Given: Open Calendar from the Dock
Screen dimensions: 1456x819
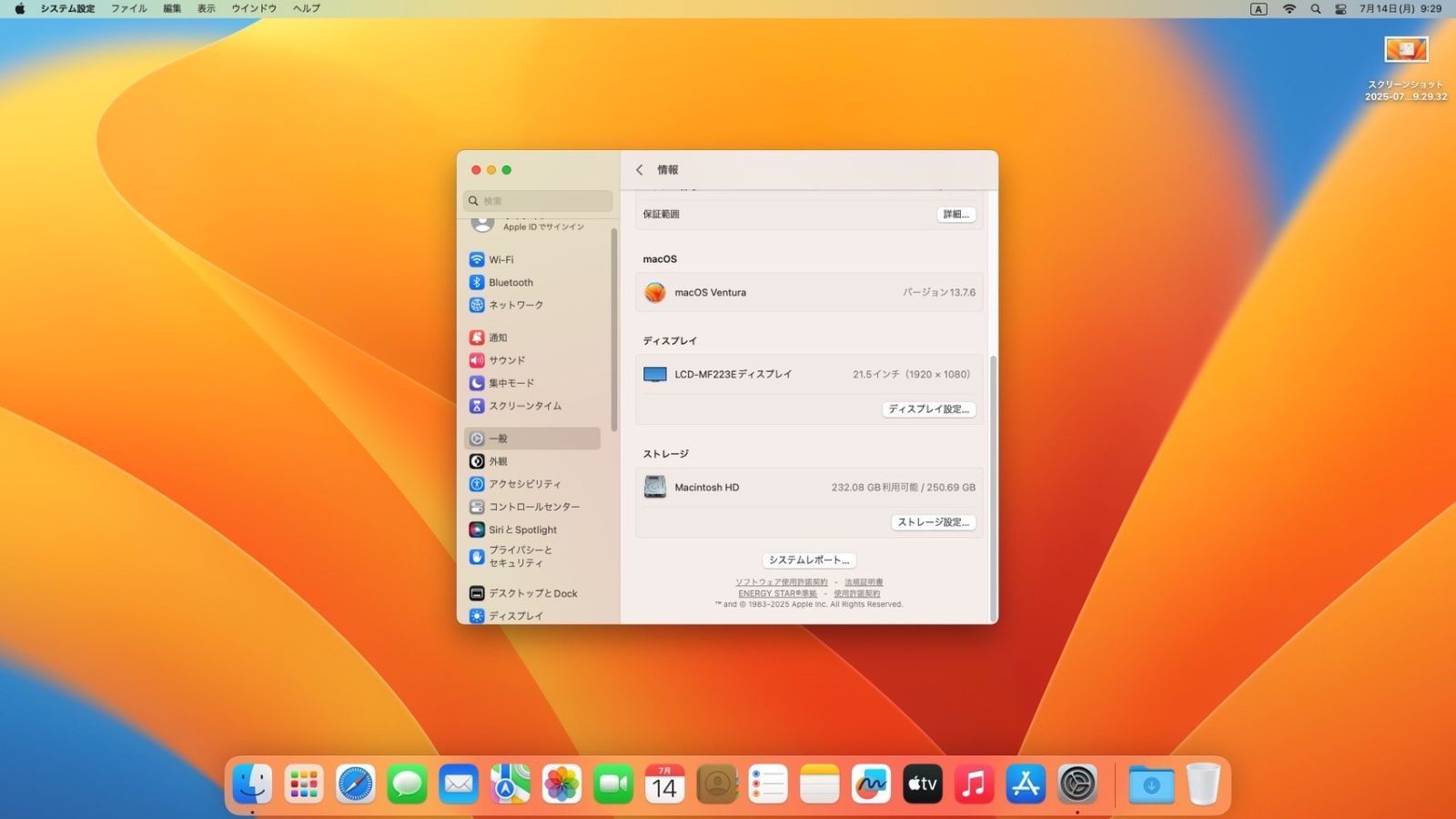Looking at the screenshot, I should coord(665,784).
